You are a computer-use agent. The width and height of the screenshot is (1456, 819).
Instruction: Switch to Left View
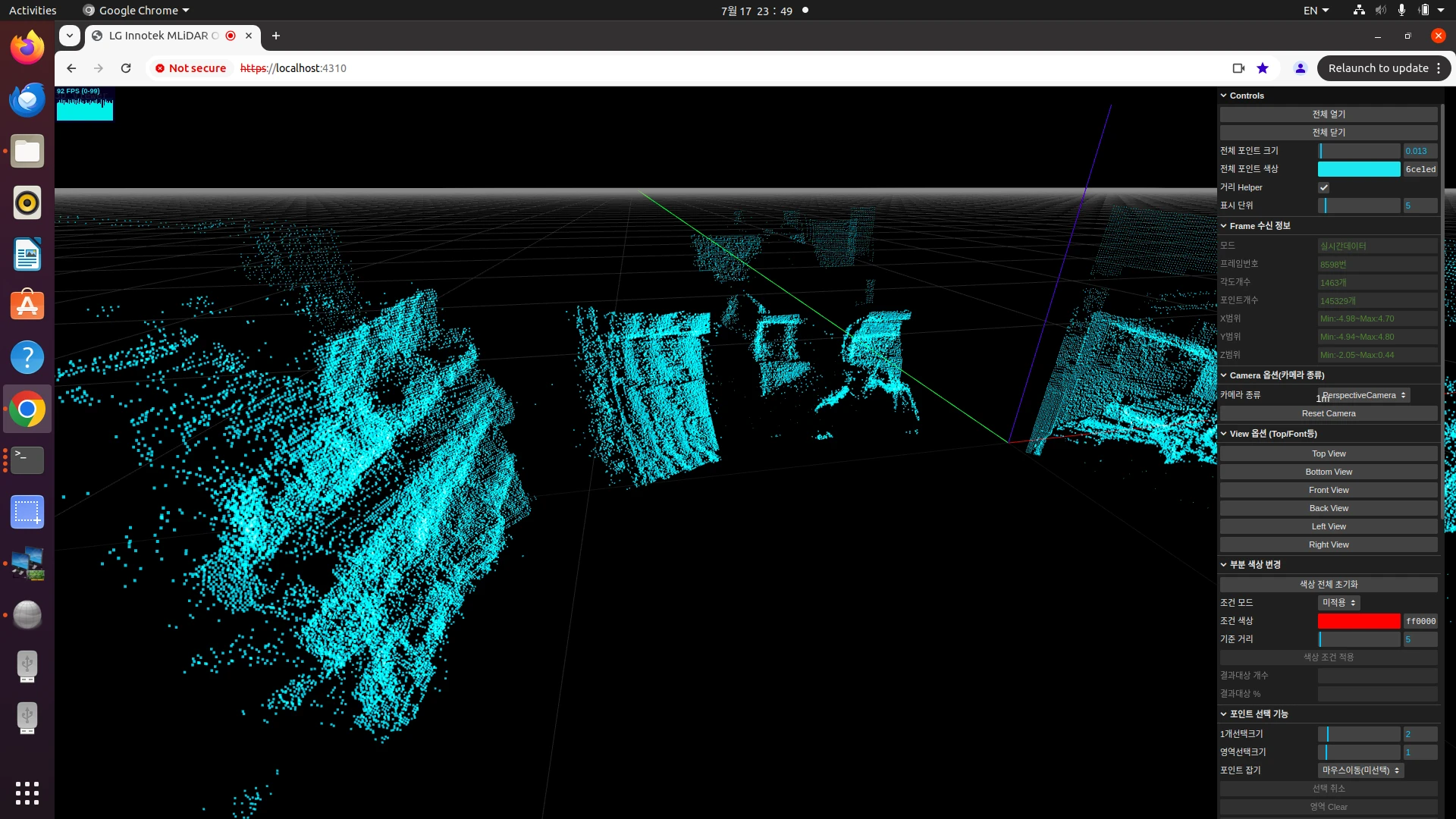point(1329,527)
